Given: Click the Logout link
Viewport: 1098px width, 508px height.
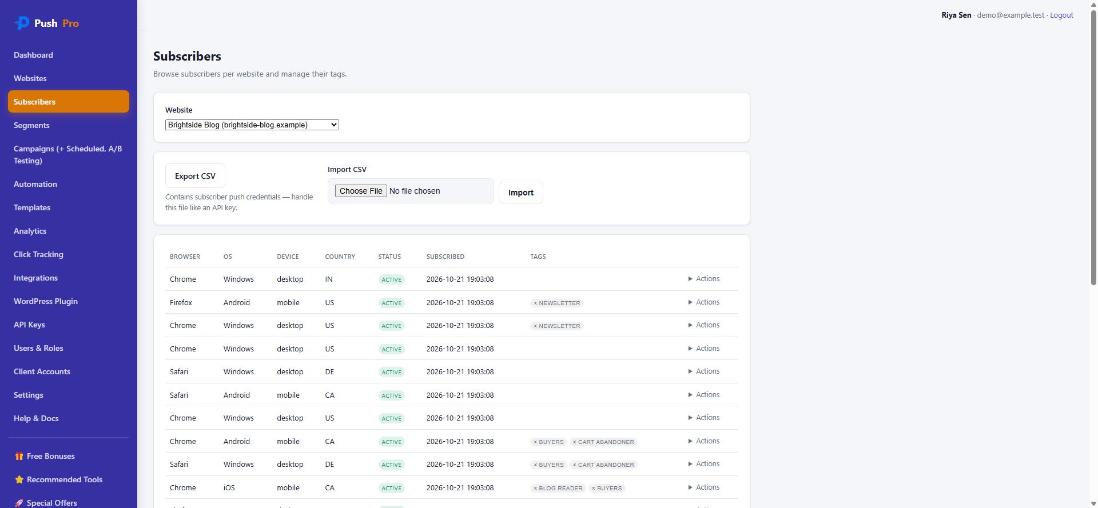Looking at the screenshot, I should pyautogui.click(x=1062, y=15).
